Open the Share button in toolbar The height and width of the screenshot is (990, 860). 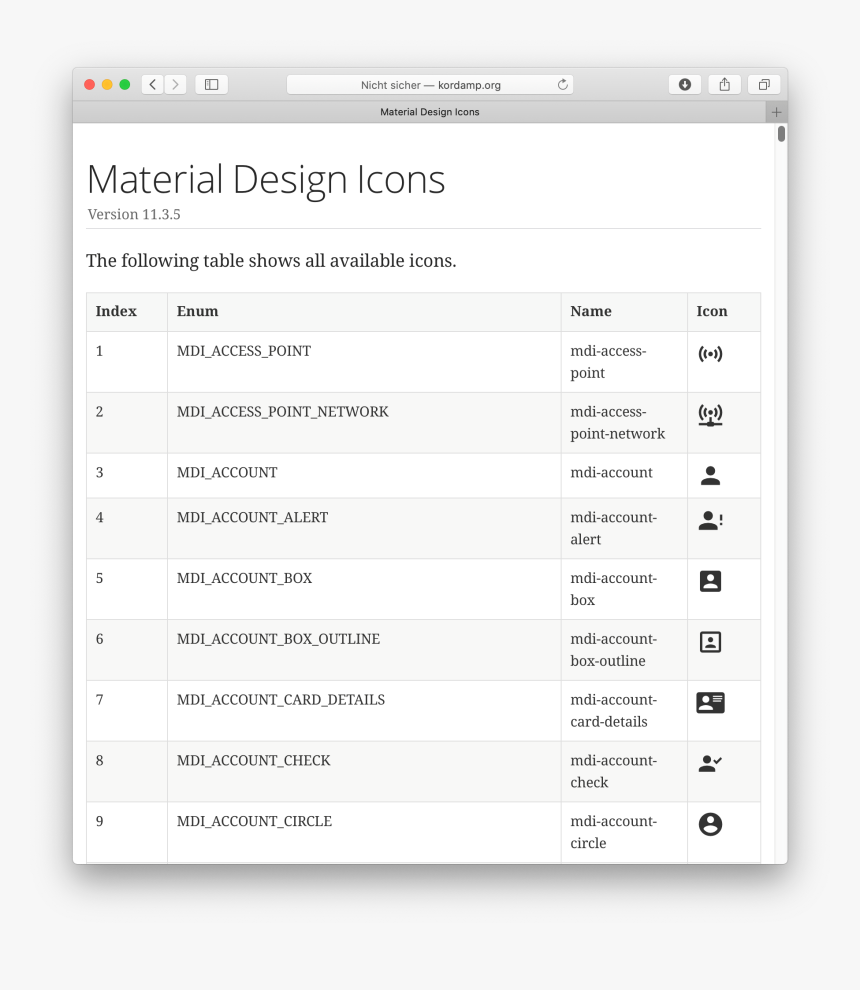pyautogui.click(x=725, y=85)
